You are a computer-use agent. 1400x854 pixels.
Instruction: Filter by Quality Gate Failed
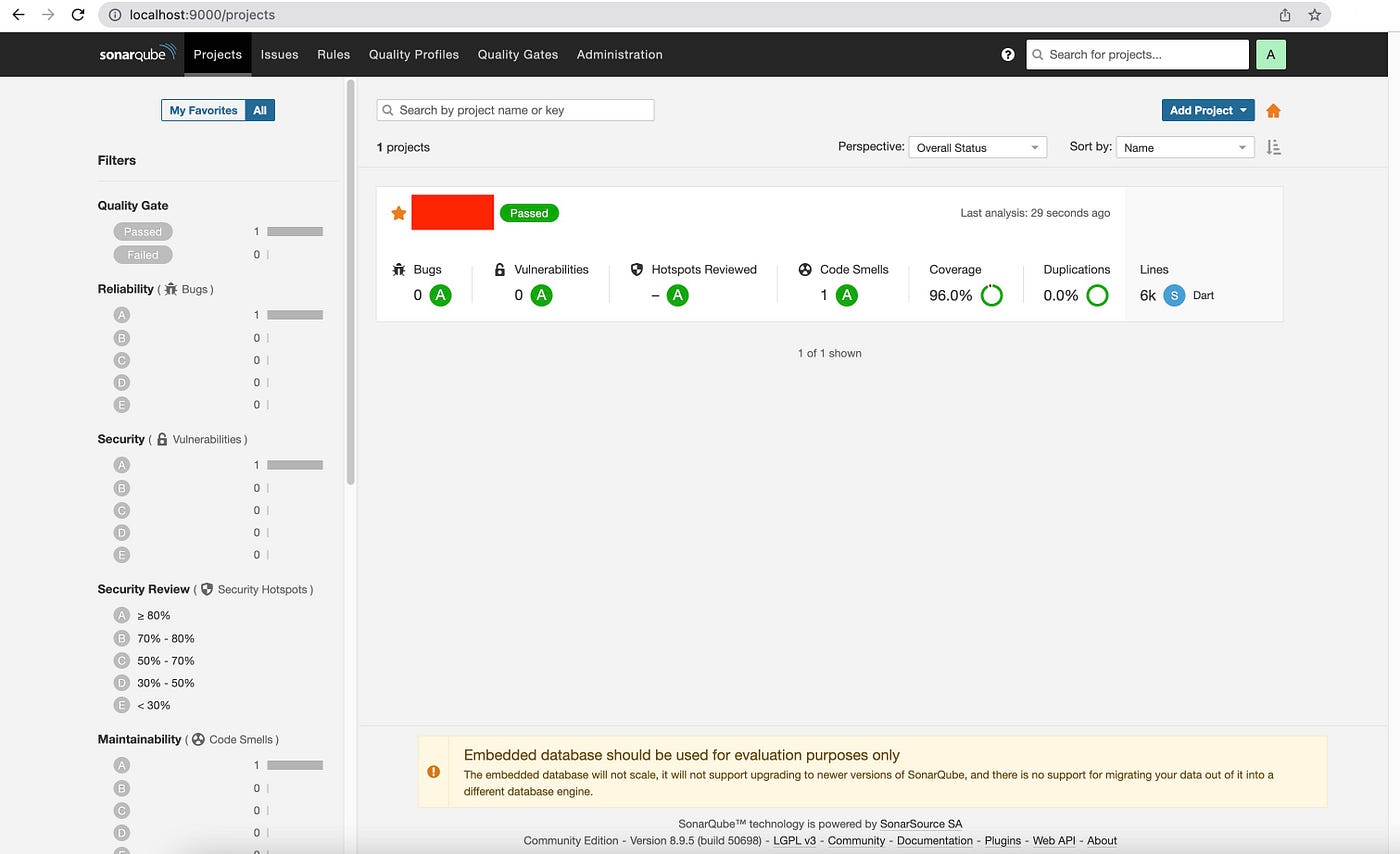pos(143,255)
